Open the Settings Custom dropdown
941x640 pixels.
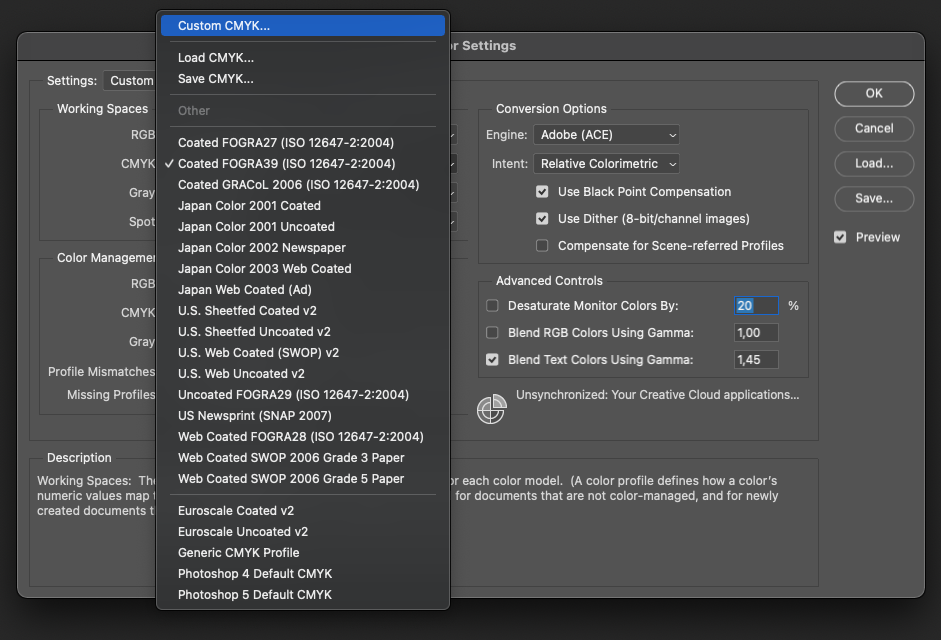130,80
